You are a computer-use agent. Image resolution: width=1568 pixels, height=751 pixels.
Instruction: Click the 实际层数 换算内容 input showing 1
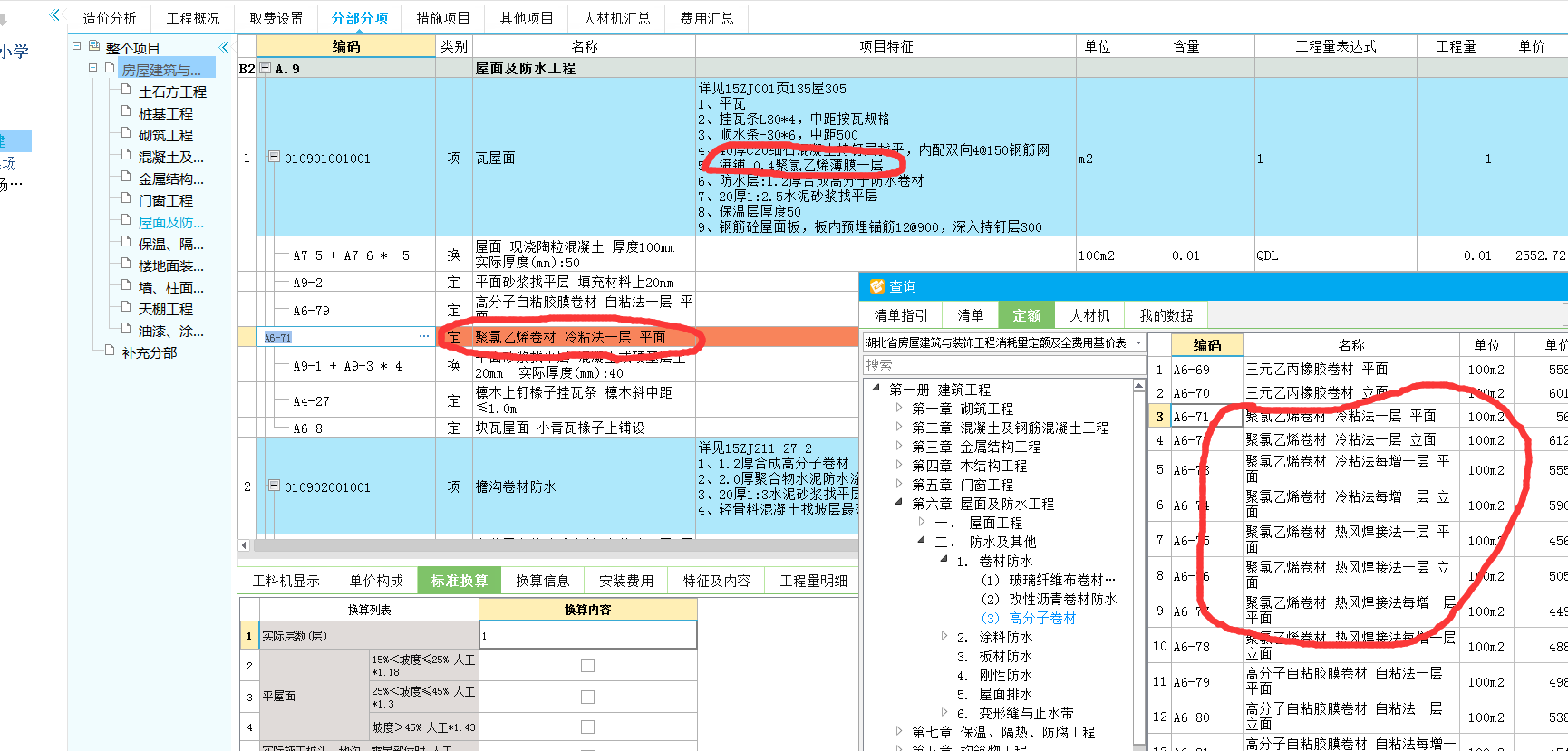point(587,635)
